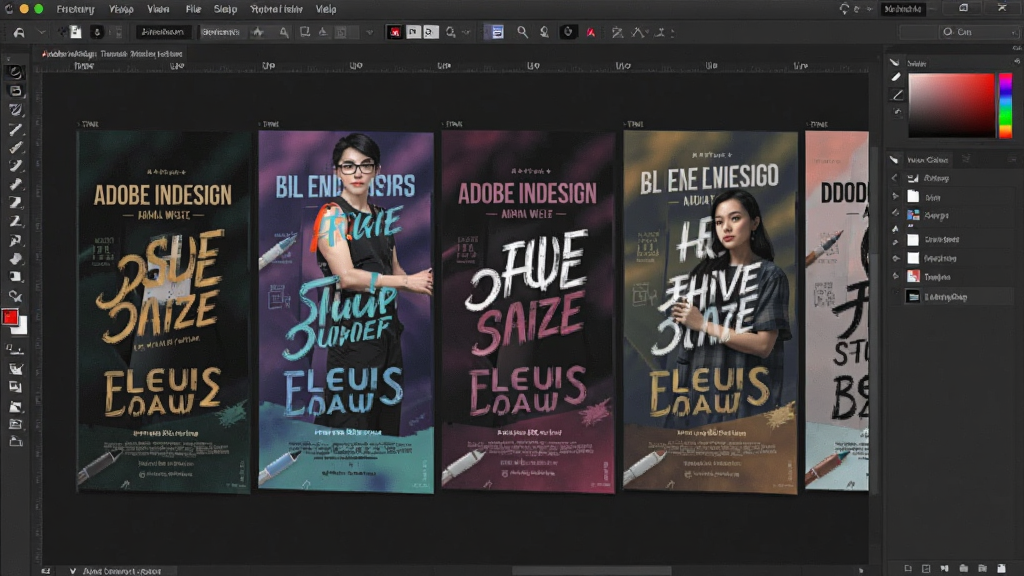Select the teal poster with the woman in glasses

point(346,312)
